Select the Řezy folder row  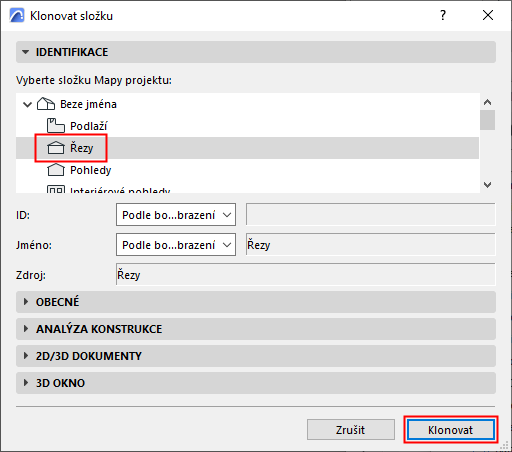(247, 148)
